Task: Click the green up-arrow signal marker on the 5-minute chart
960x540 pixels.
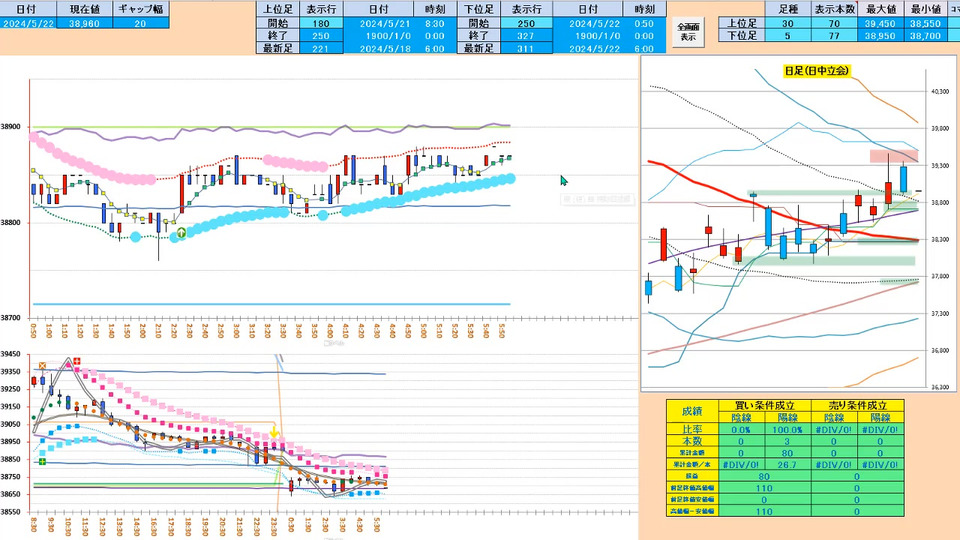Action: click(181, 233)
